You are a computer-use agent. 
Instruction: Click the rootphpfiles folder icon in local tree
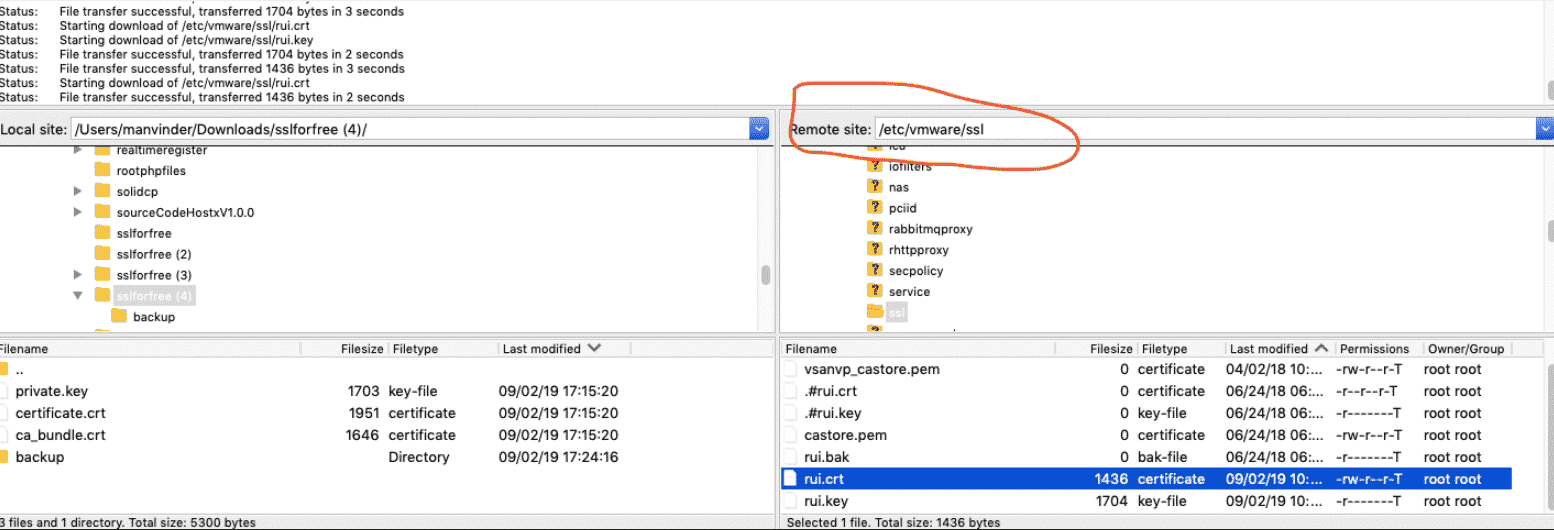pos(102,170)
